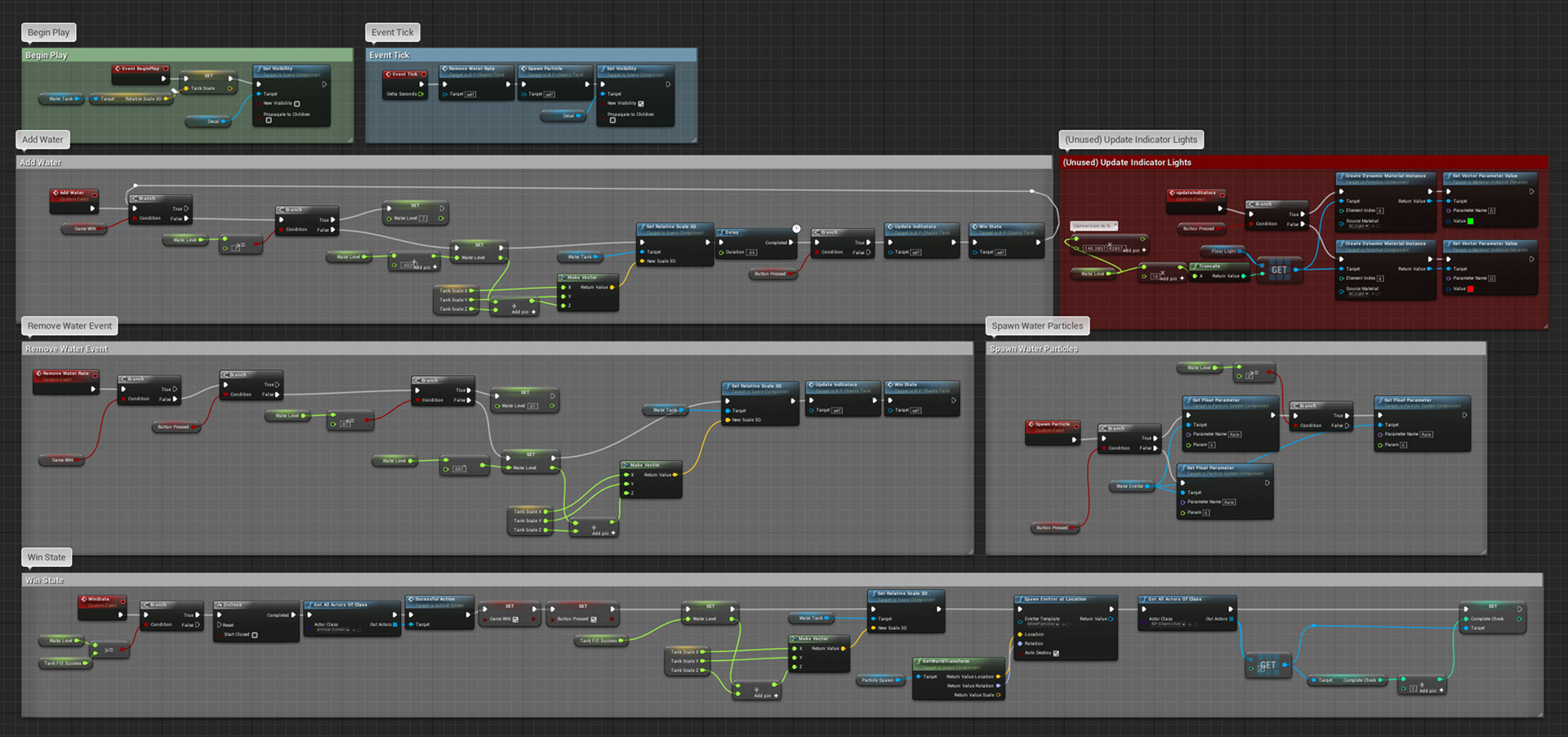Image resolution: width=1568 pixels, height=737 pixels.
Task: Click the upper Create Dynamic Material Instance icon
Action: click(1341, 176)
